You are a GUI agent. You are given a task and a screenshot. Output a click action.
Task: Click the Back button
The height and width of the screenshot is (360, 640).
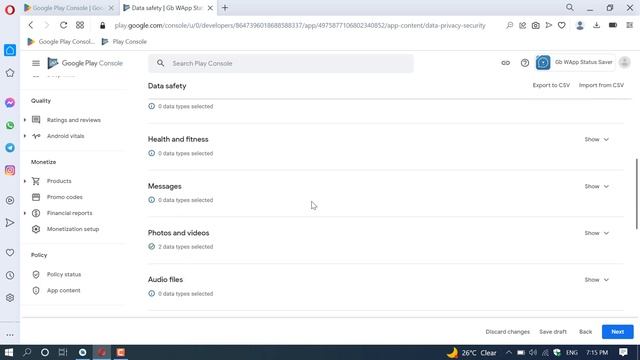click(585, 332)
